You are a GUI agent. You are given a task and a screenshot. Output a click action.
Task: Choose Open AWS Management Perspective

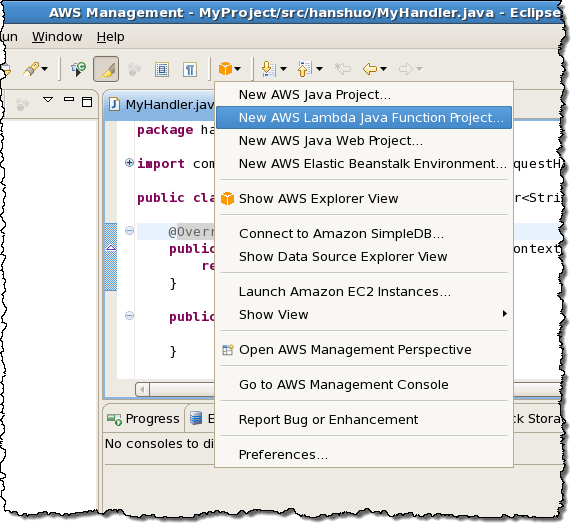pos(364,349)
